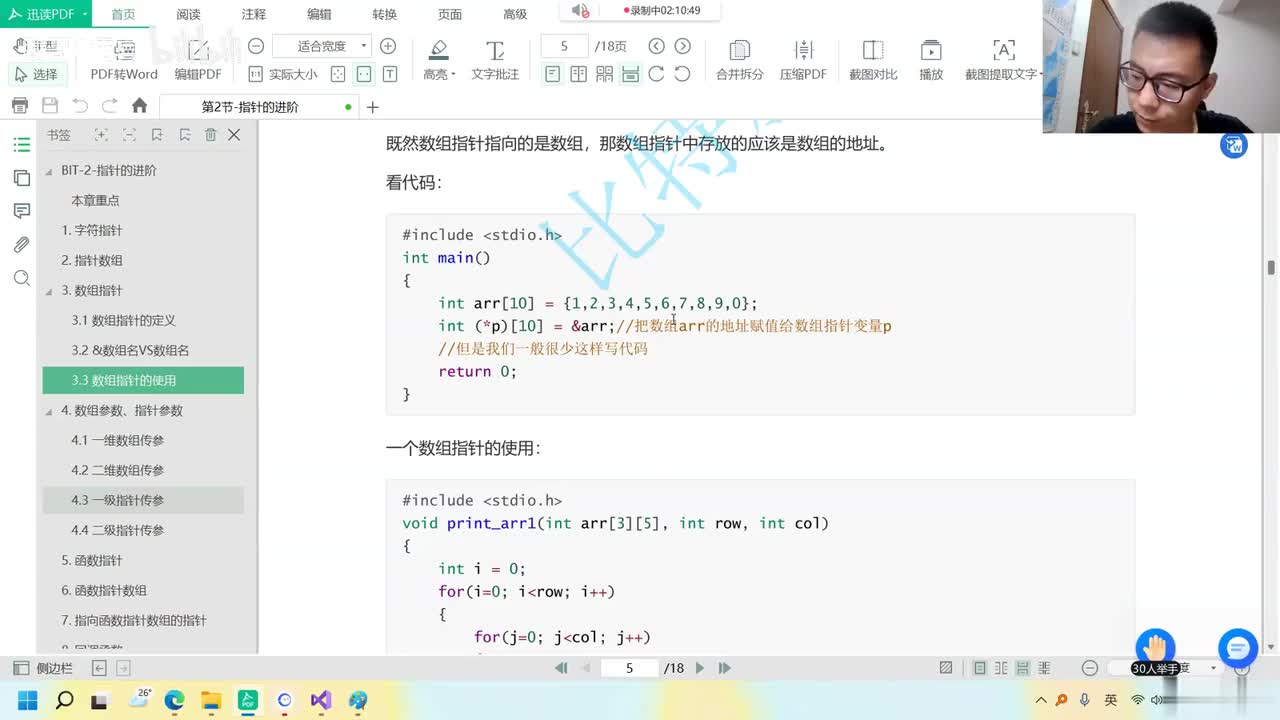This screenshot has height=720, width=1280.
Task: Zoom in with the plus button
Action: click(388, 46)
